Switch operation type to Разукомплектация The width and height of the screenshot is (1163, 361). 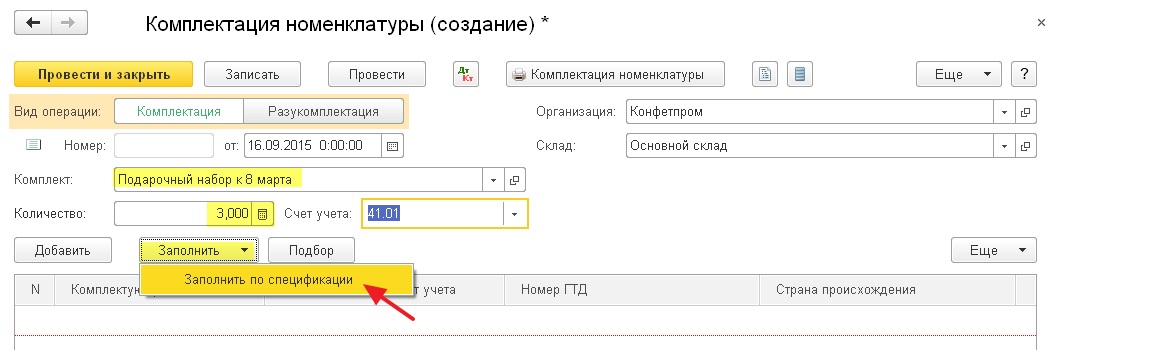pyautogui.click(x=323, y=112)
